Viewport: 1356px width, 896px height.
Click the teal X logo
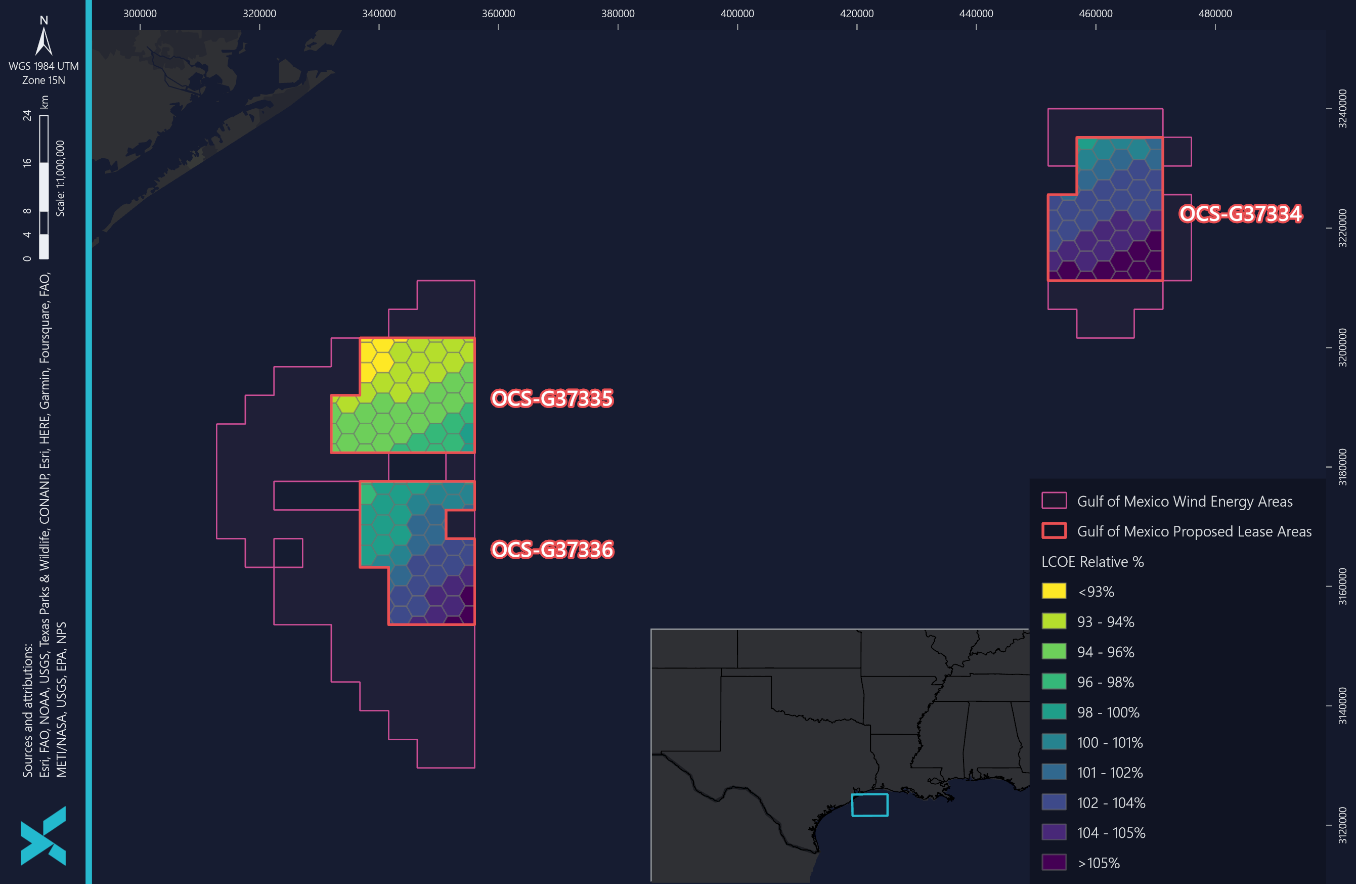coord(43,836)
